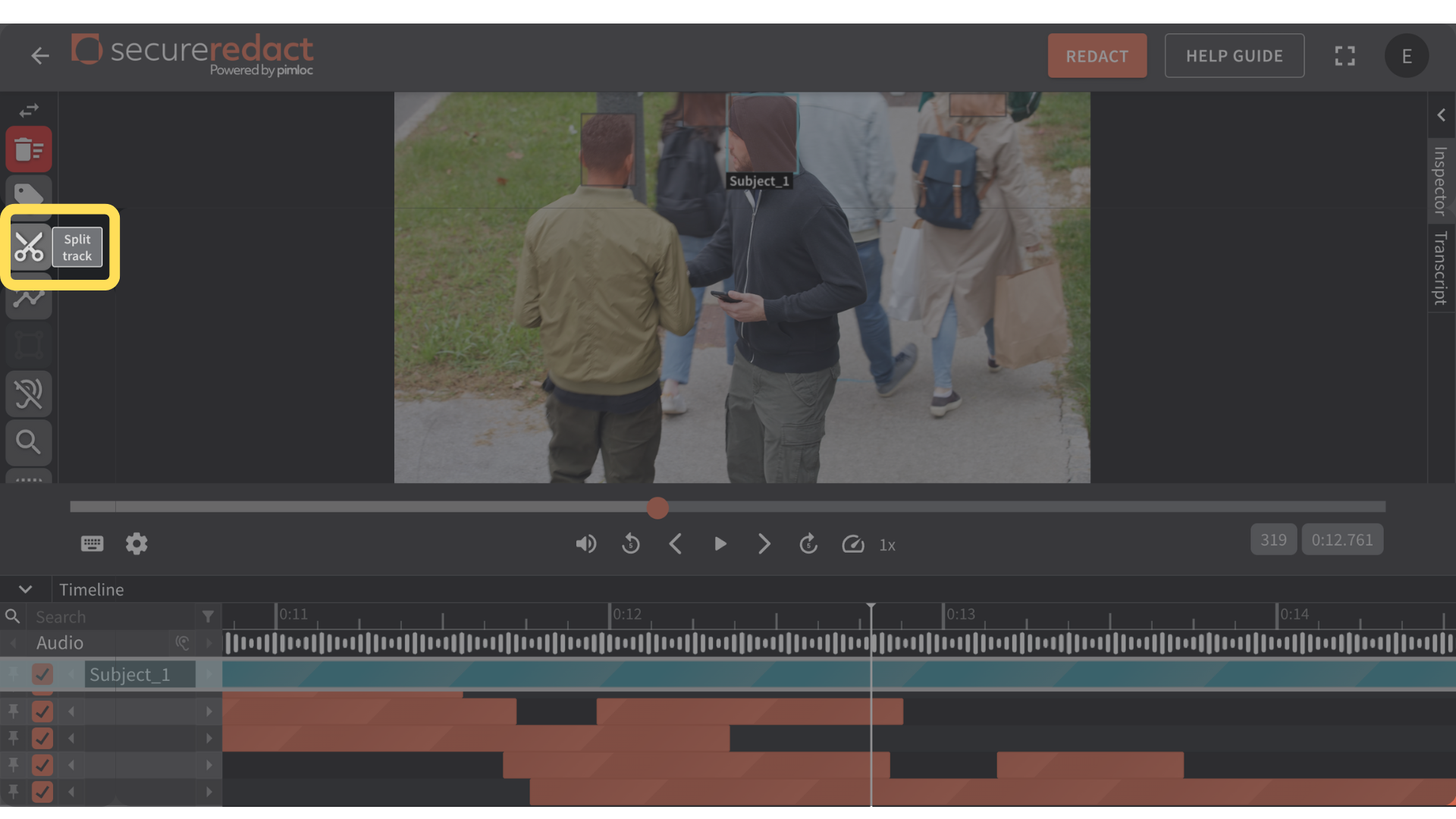Open the Inspector tab
Image resolution: width=1456 pixels, height=819 pixels.
click(1440, 180)
